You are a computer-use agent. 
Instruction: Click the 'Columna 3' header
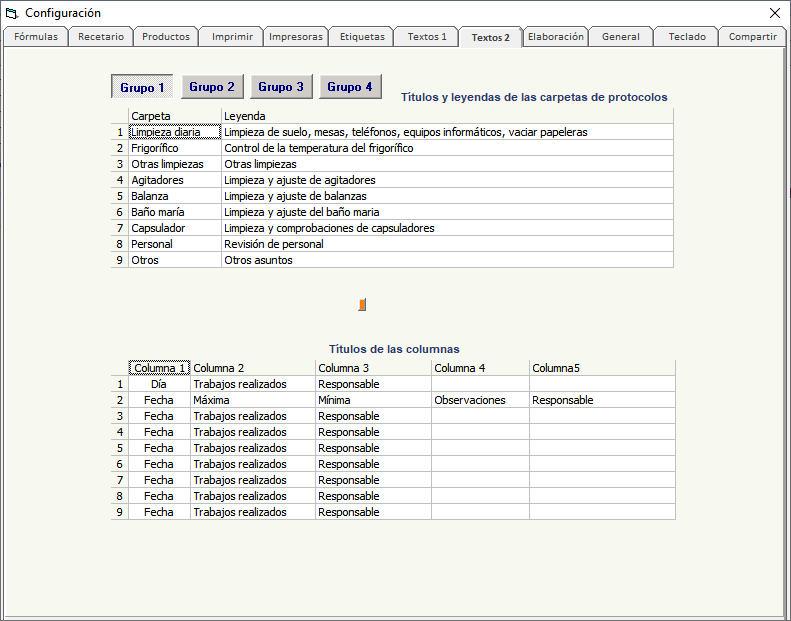[x=373, y=368]
